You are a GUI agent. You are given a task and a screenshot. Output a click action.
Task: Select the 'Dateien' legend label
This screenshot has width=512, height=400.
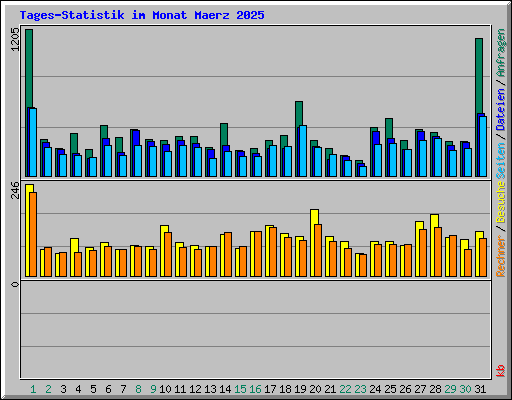(501, 109)
